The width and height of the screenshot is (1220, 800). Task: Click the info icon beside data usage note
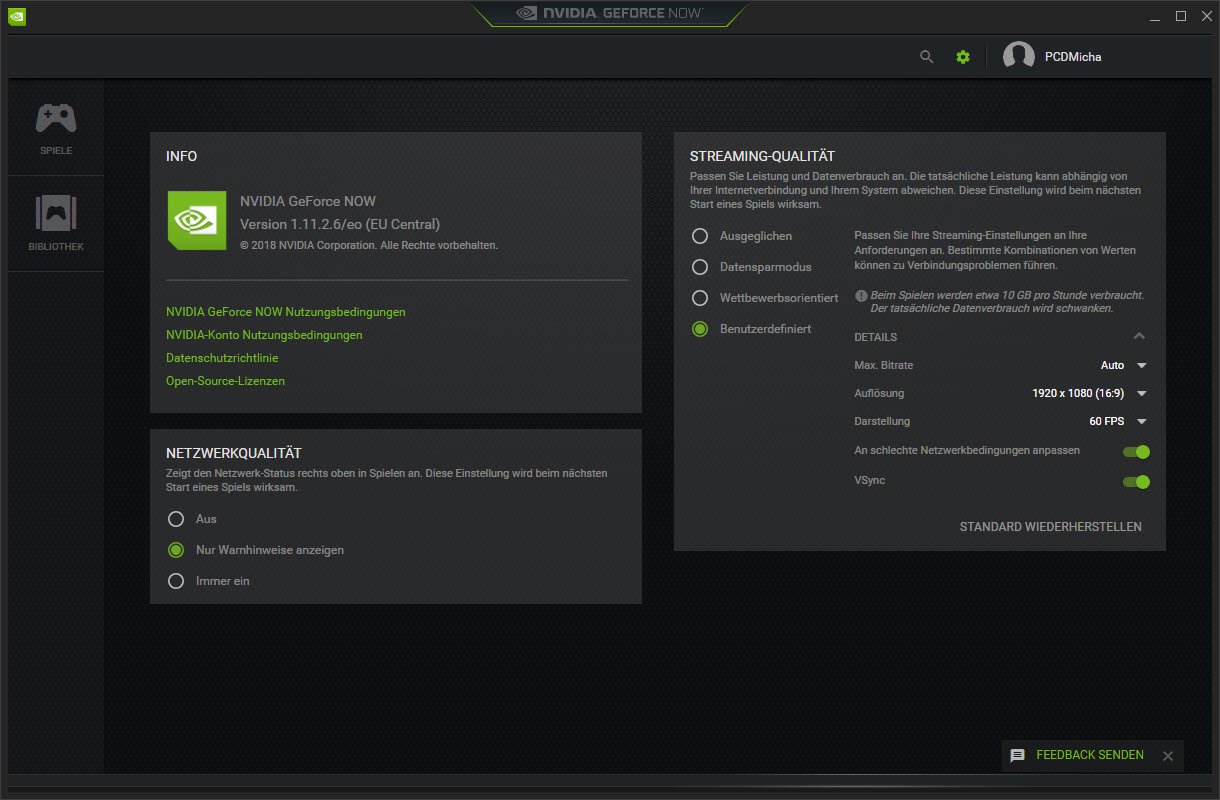point(860,296)
